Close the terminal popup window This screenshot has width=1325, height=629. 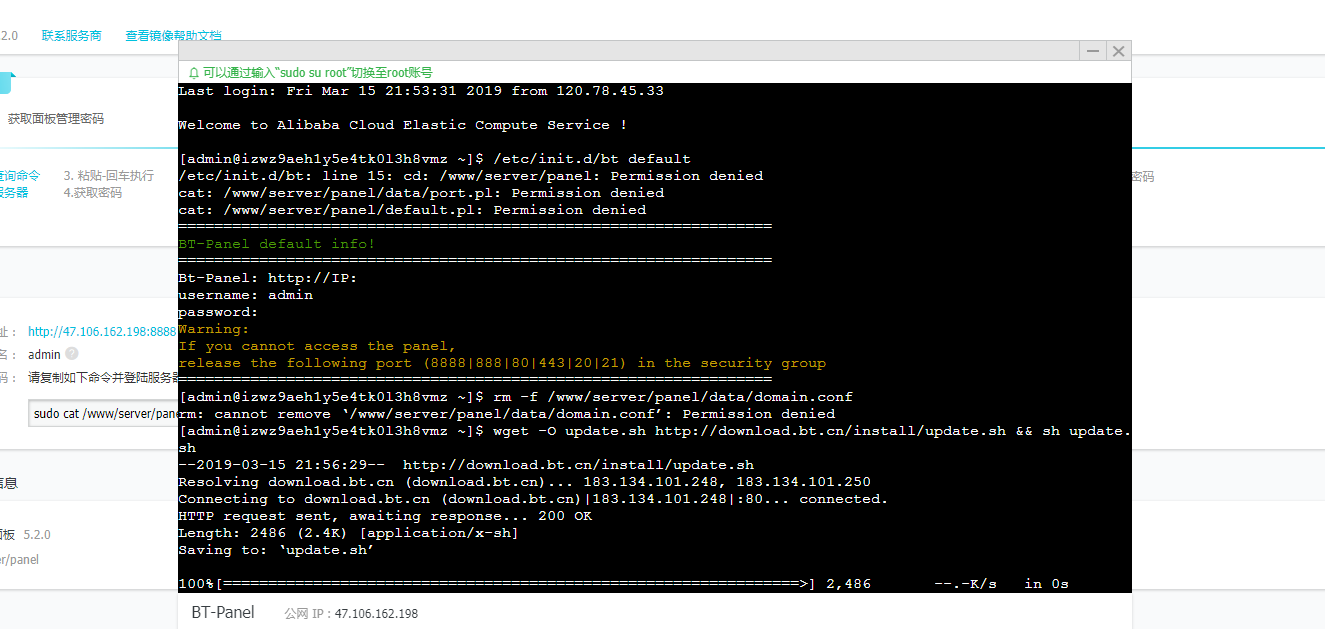(x=1119, y=51)
